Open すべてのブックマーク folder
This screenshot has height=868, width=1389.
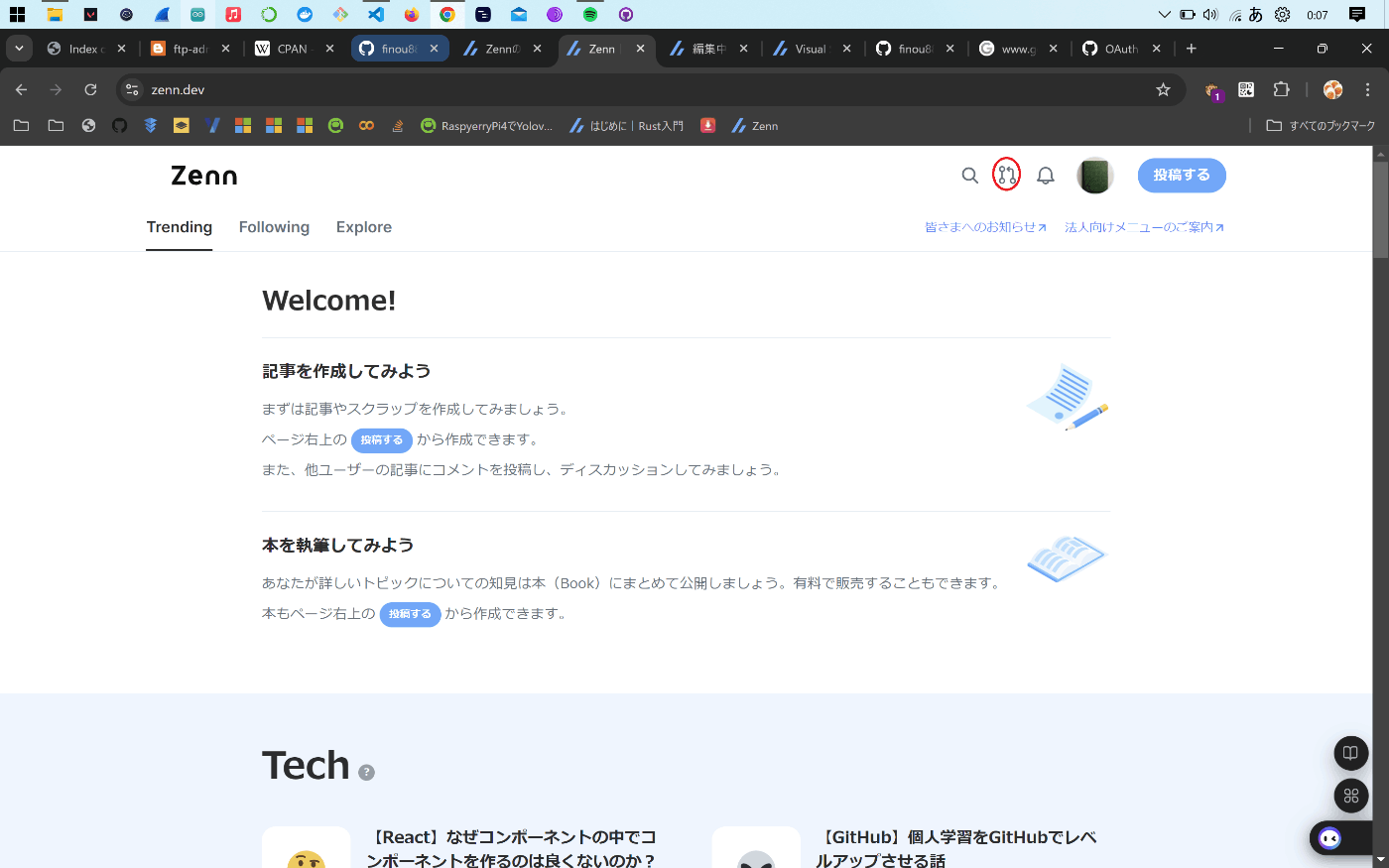(1321, 126)
